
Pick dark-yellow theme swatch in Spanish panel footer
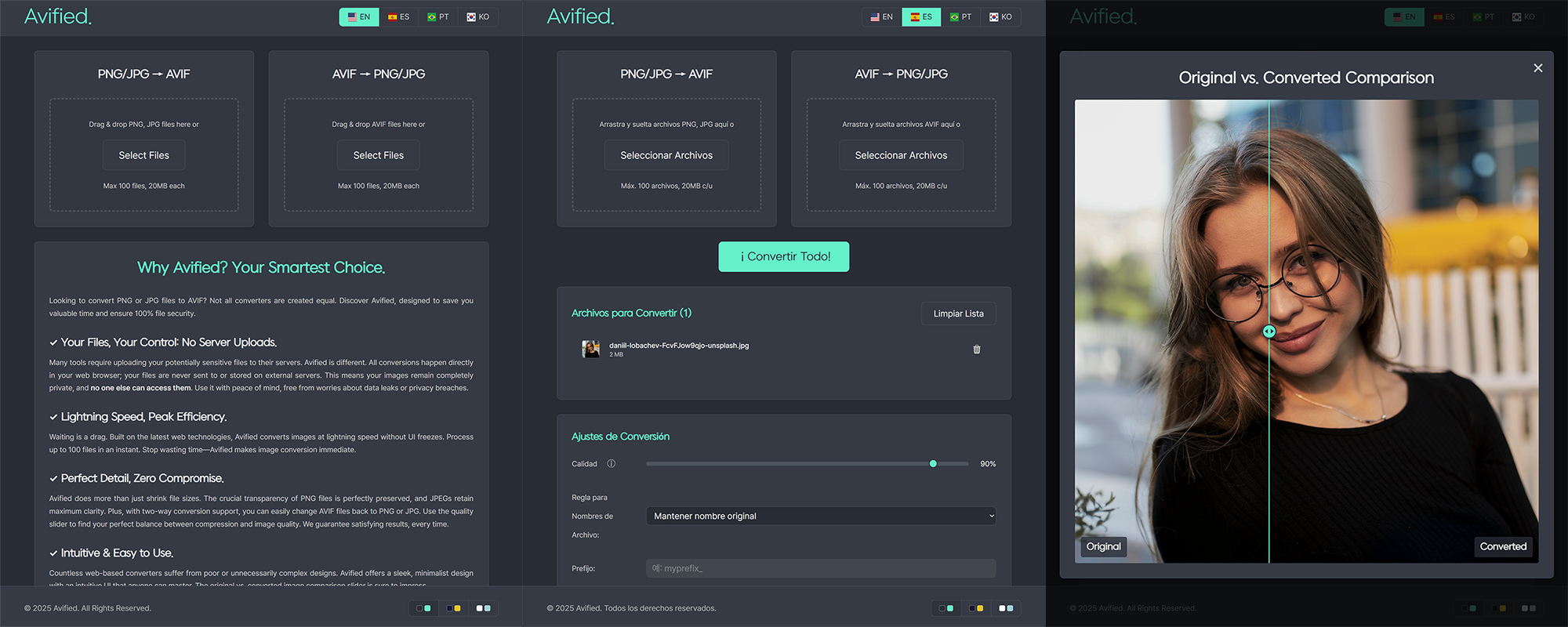point(976,608)
